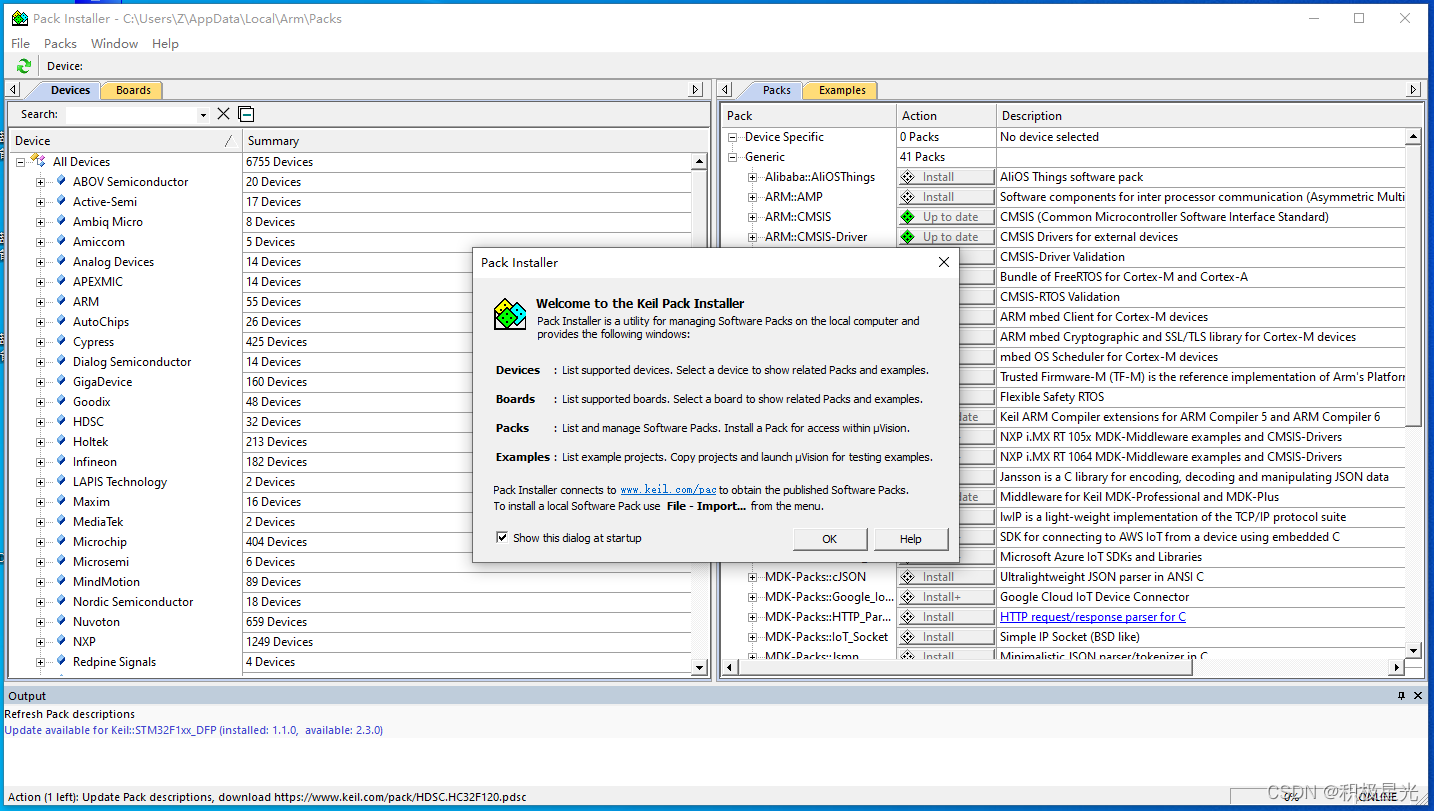Image resolution: width=1434 pixels, height=811 pixels.
Task: Click the Keil Pack Installer logo in dialog
Action: pos(510,314)
